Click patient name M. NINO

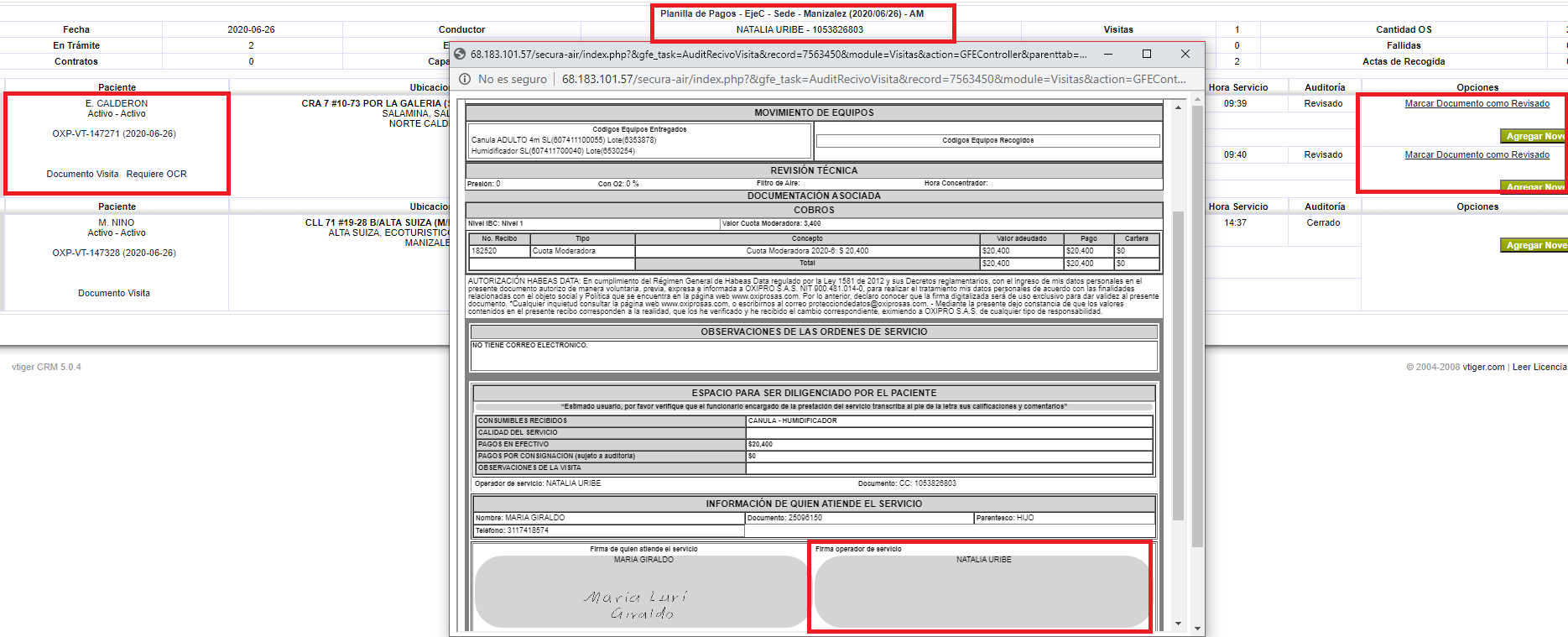117,222
